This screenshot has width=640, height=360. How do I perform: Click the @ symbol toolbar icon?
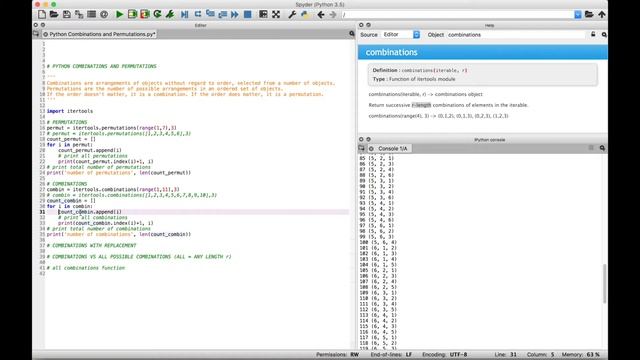(x=104, y=14)
